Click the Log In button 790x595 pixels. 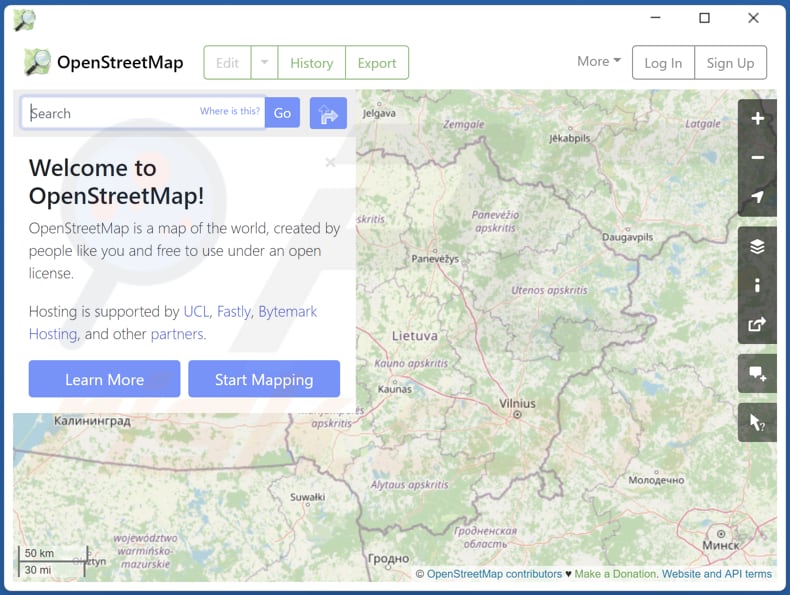pyautogui.click(x=663, y=62)
